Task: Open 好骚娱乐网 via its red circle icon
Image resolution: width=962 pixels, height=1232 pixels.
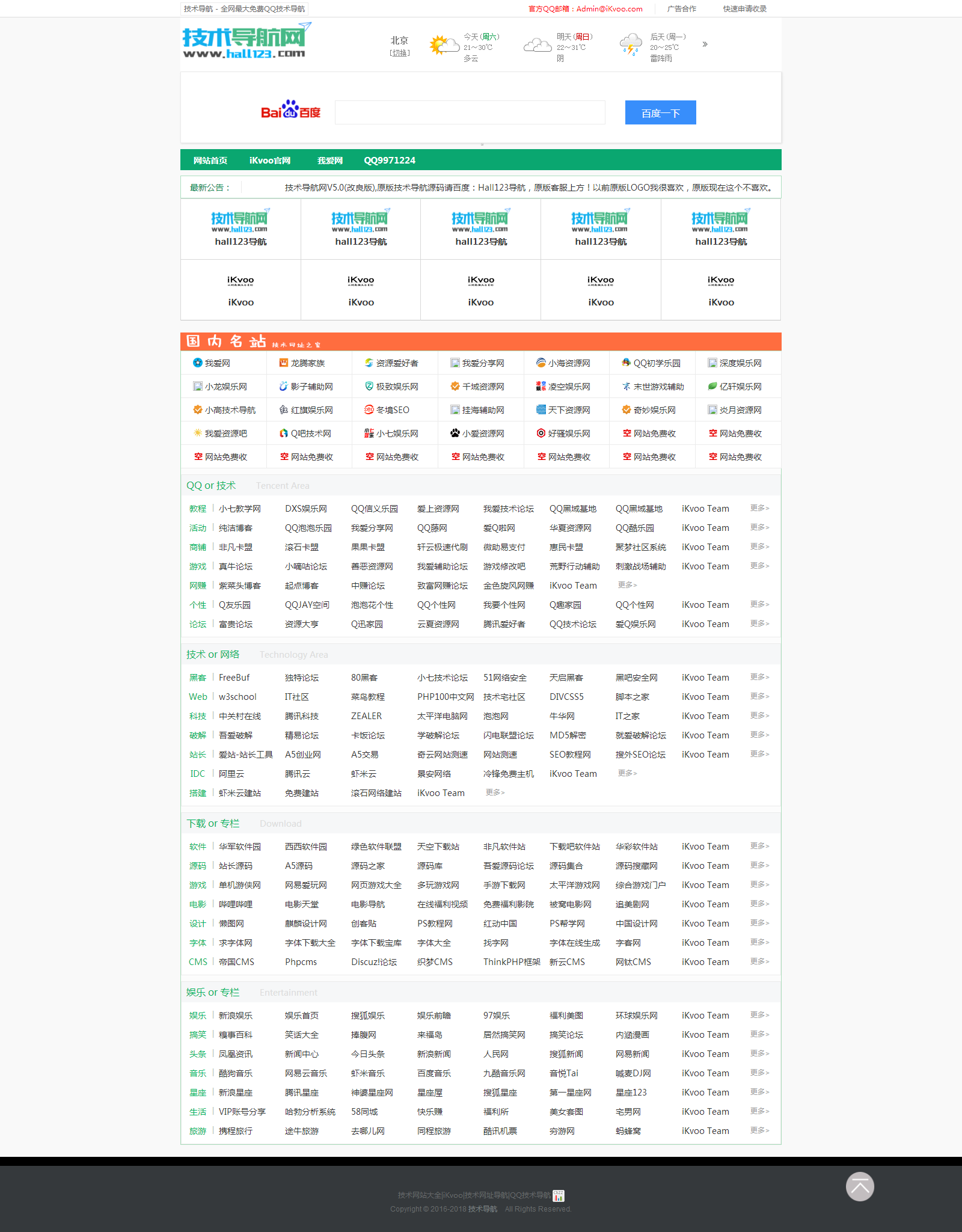Action: (x=541, y=433)
